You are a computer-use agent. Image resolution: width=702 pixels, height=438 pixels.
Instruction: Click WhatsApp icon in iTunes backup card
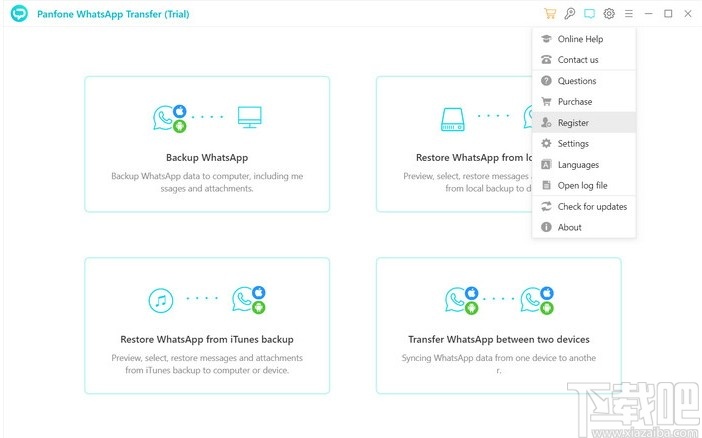point(248,300)
